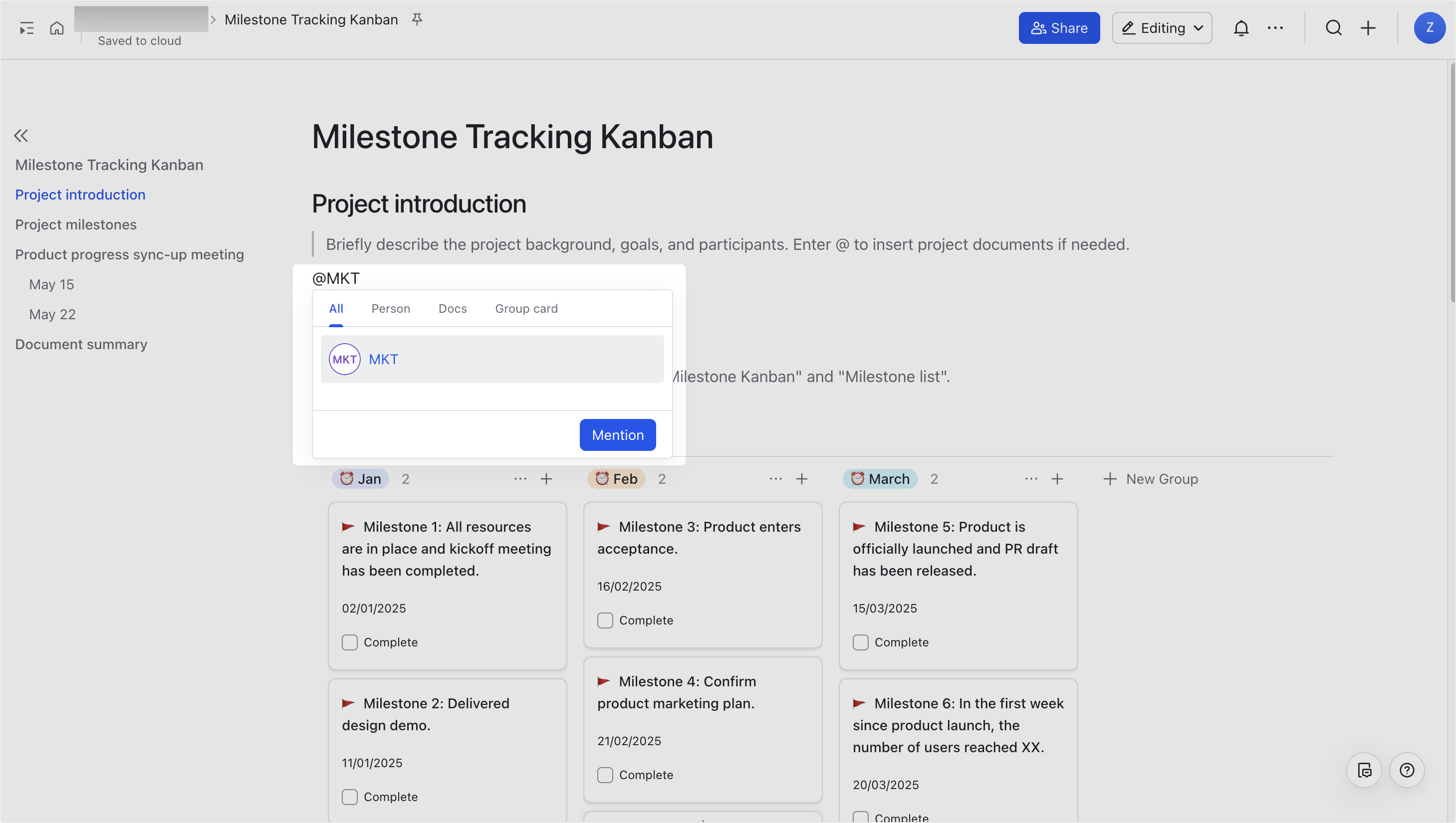
Task: Pin the document with the pin icon
Action: point(417,20)
